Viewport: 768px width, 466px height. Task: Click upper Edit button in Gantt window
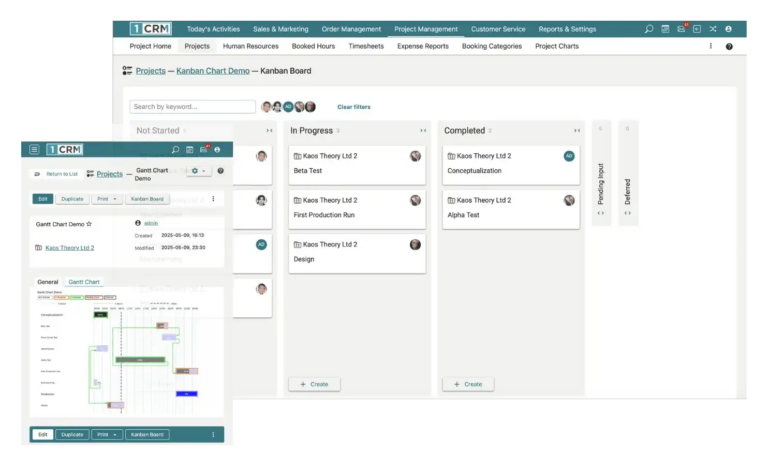(x=43, y=199)
